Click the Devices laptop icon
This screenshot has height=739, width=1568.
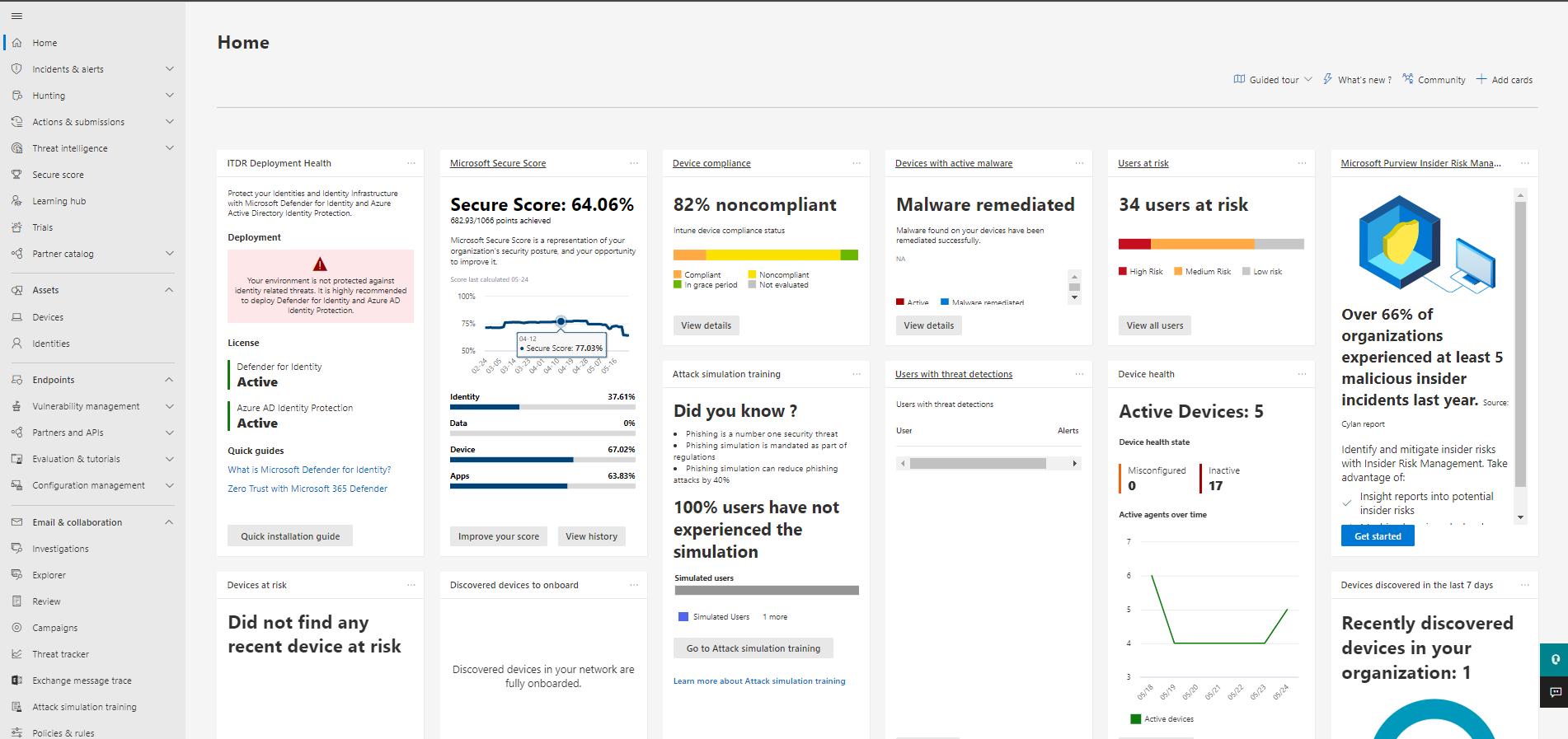click(x=16, y=317)
